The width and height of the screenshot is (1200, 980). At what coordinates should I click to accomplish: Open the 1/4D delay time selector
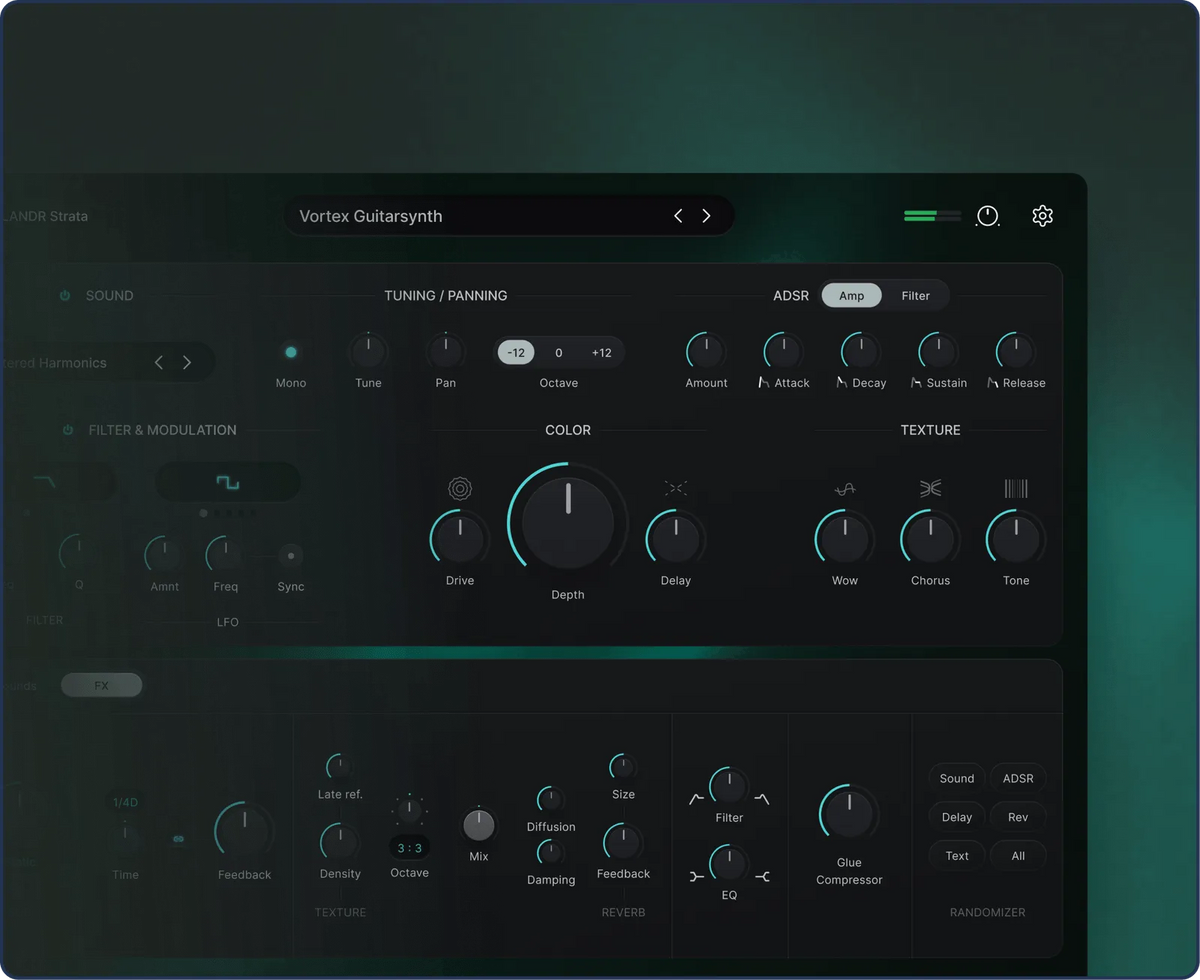125,802
